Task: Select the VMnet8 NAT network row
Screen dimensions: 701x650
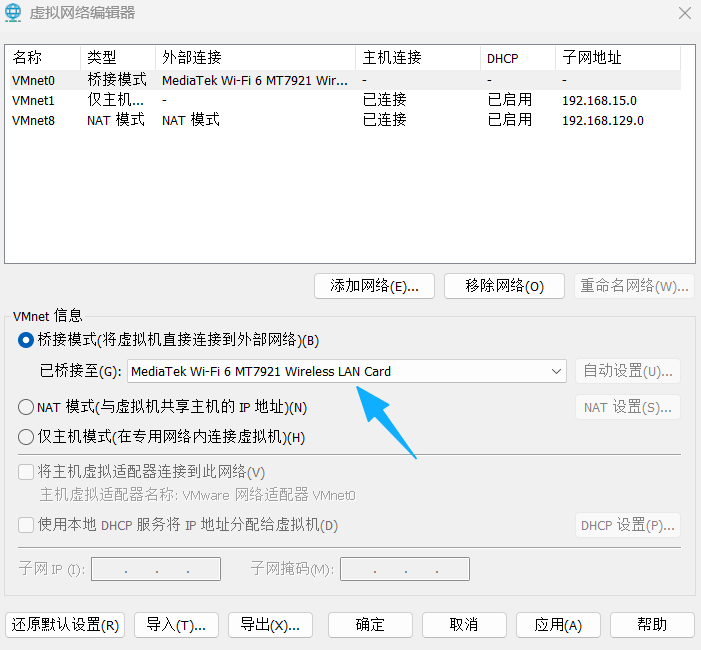Action: tap(33, 120)
